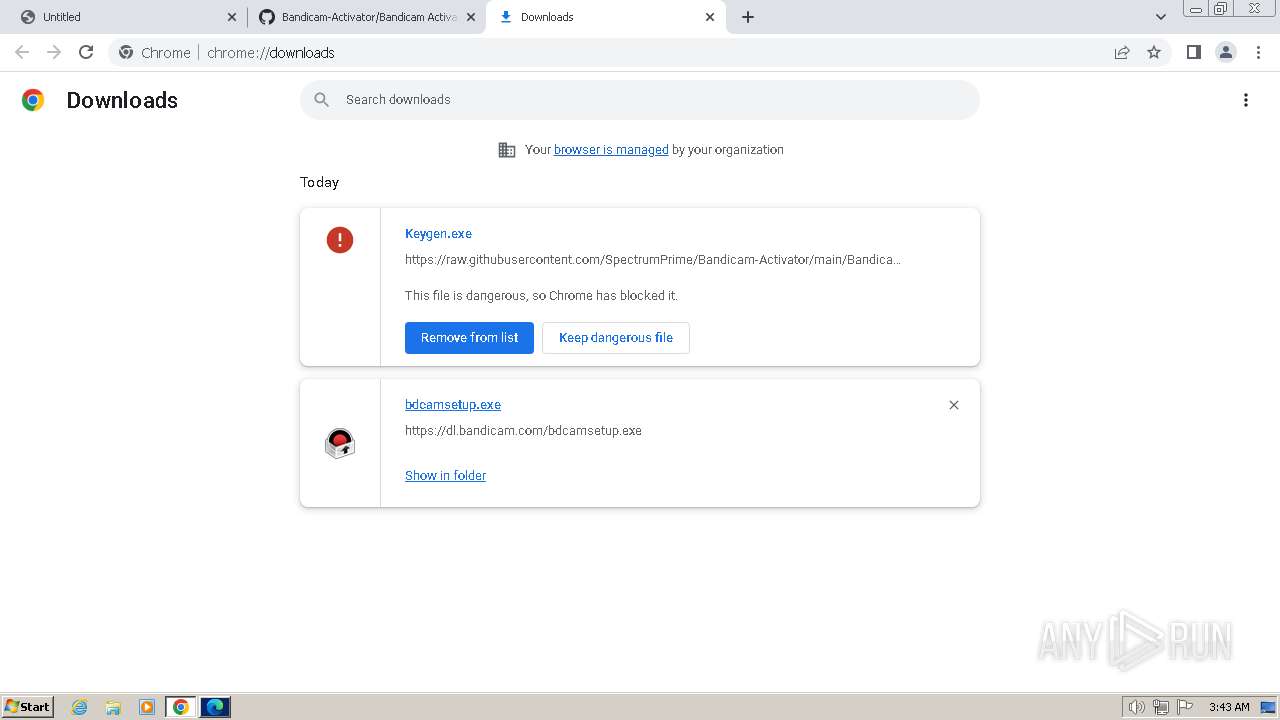Click Keep dangerous file button
The height and width of the screenshot is (720, 1280).
616,338
